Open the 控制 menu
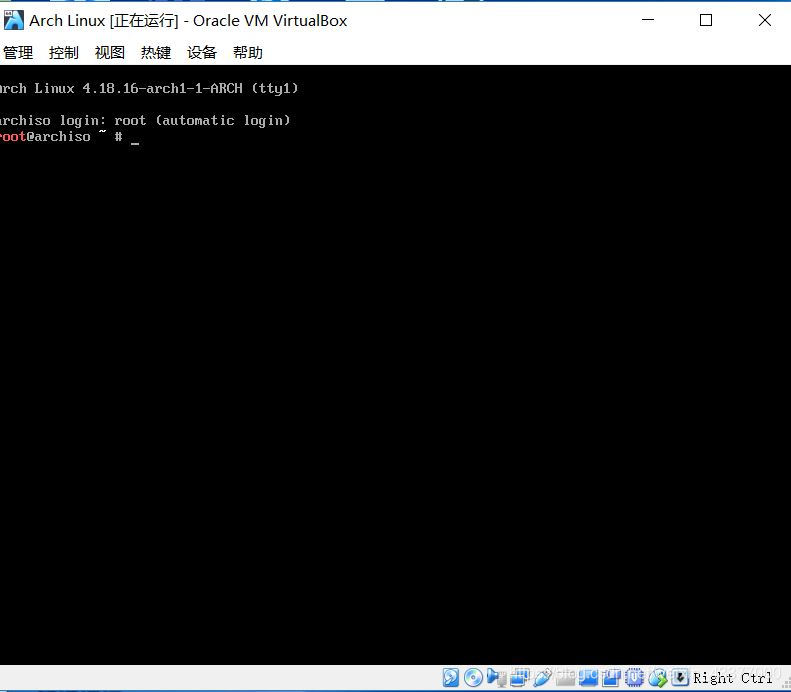The width and height of the screenshot is (791, 692). [x=64, y=52]
